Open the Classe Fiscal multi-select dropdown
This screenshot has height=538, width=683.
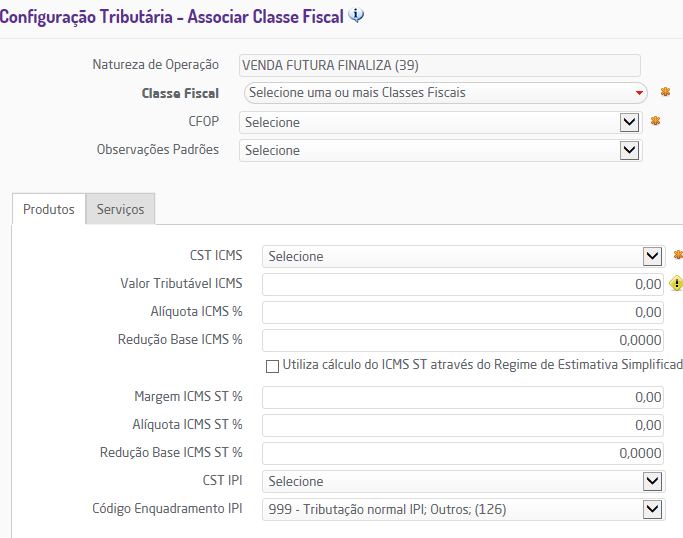click(x=445, y=93)
